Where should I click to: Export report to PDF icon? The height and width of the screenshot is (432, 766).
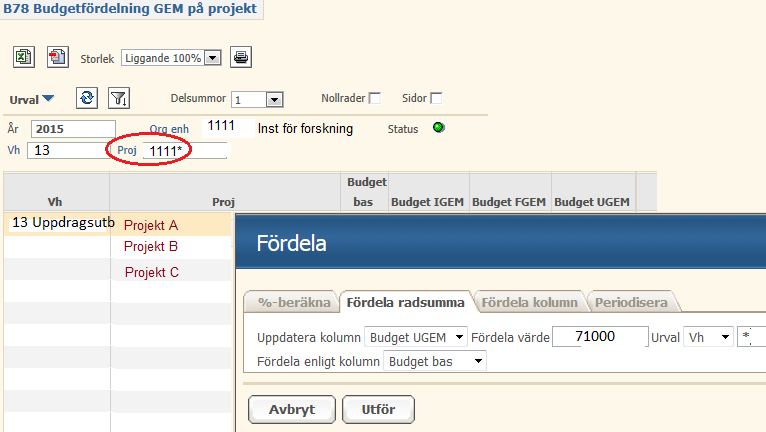pyautogui.click(x=58, y=57)
